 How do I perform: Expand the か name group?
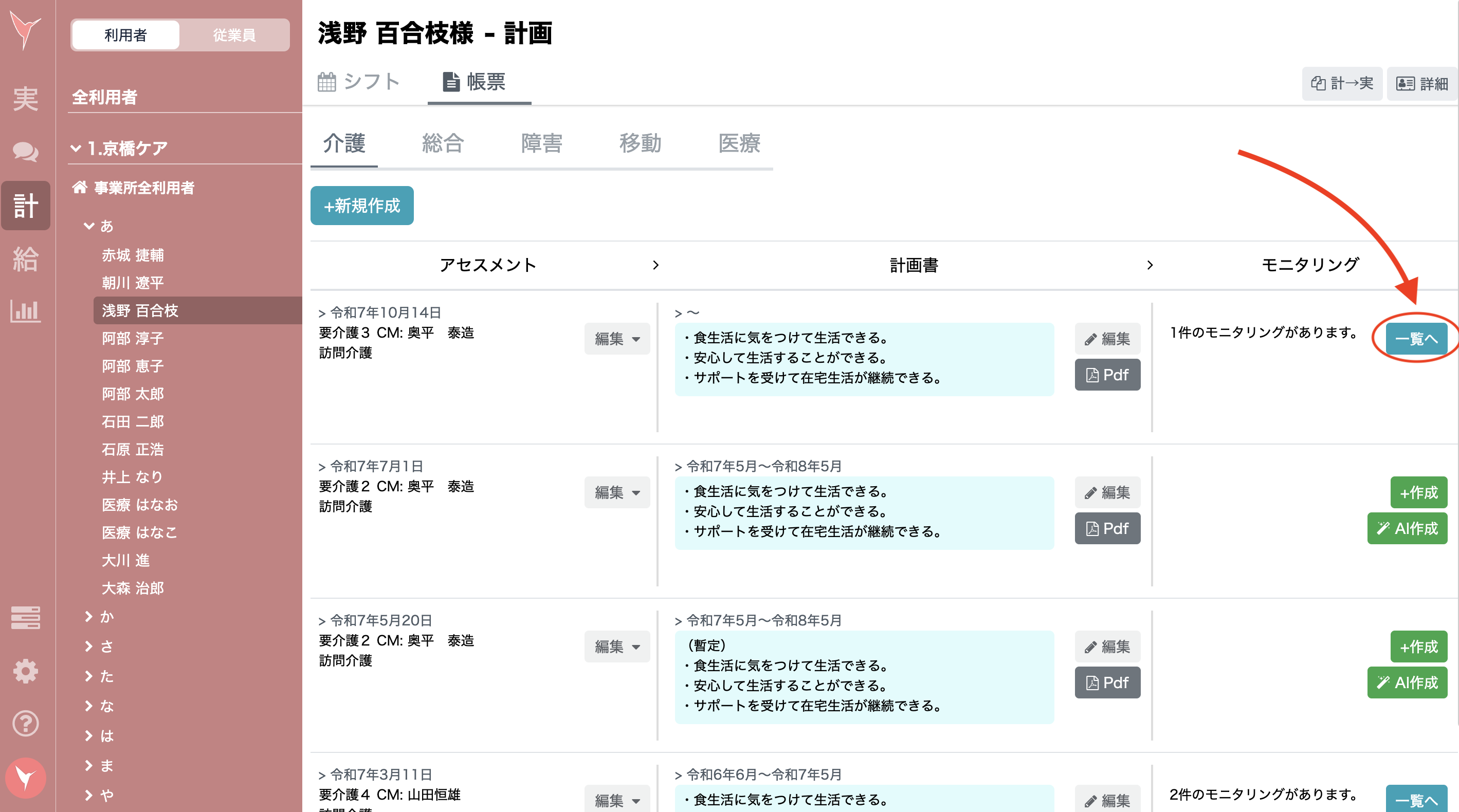tap(105, 617)
